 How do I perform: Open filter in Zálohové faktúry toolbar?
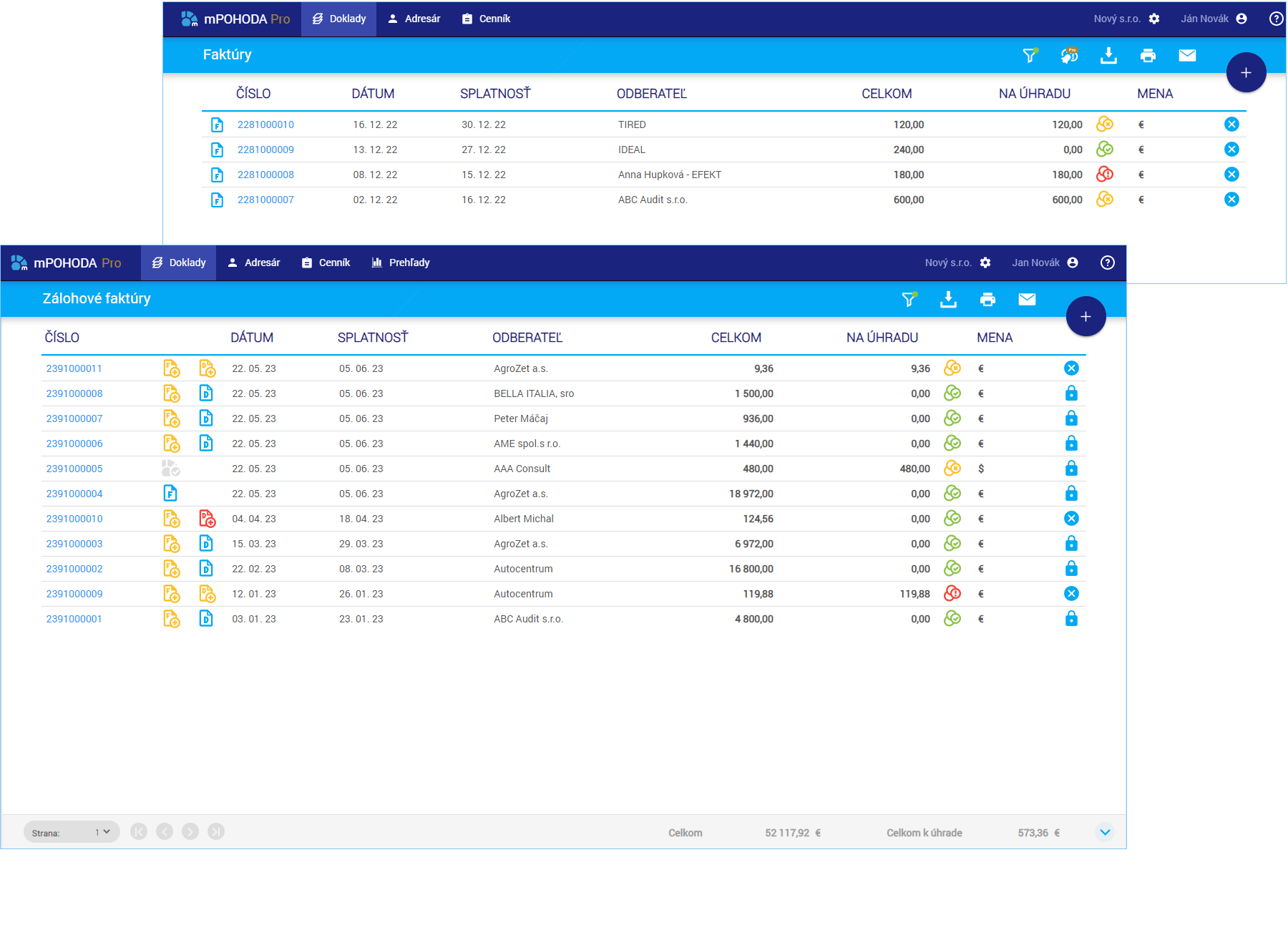coord(909,299)
